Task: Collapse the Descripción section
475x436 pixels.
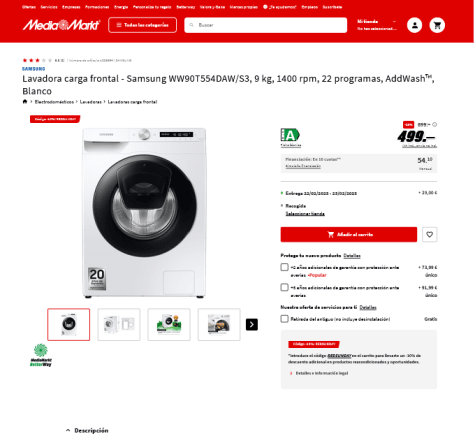Action: (87, 430)
